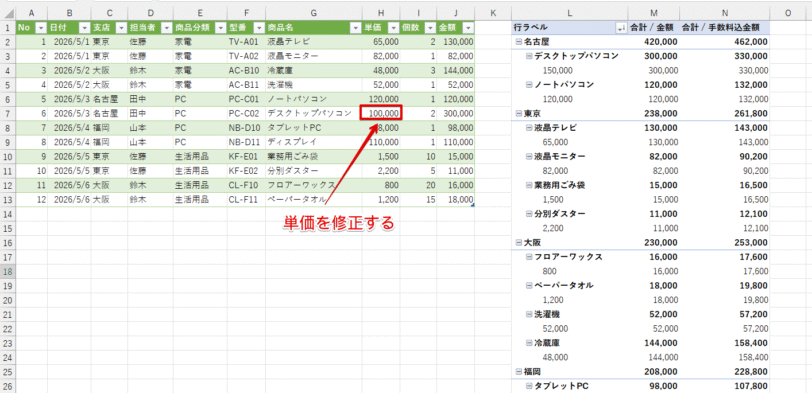Select the 107,800 pivot value cell
812x393 pixels.
pos(724,386)
